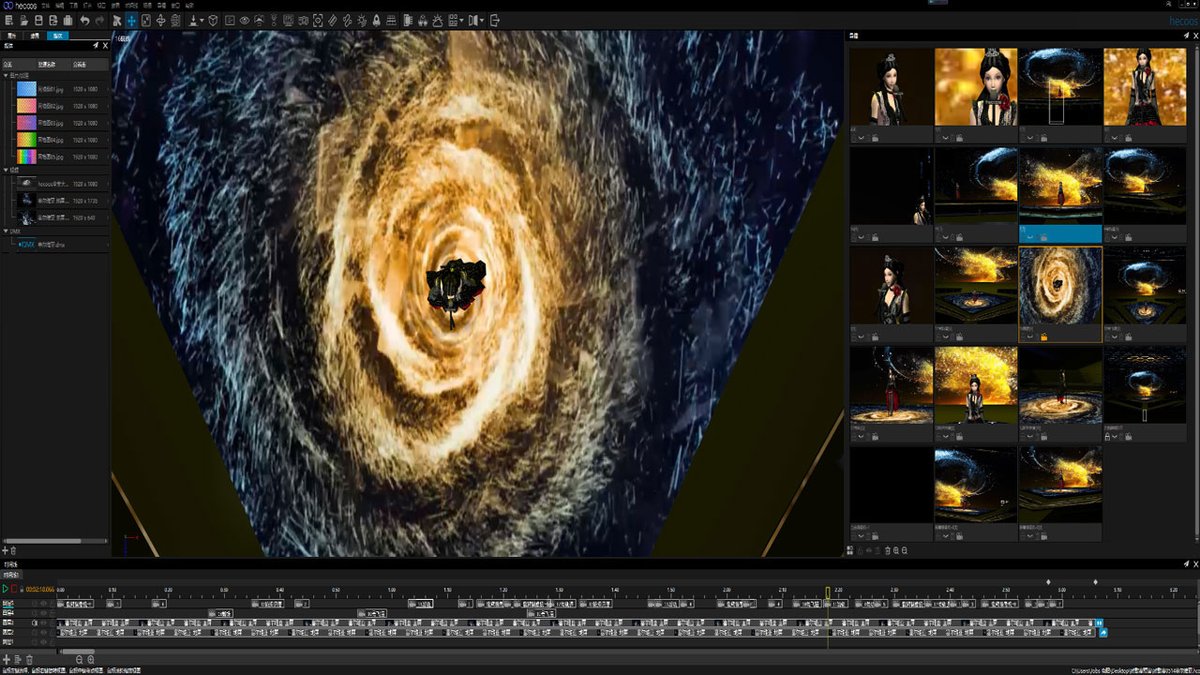Viewport: 1200px width, 675px height.
Task: Delete track using timeline trash icon
Action: (x=29, y=659)
